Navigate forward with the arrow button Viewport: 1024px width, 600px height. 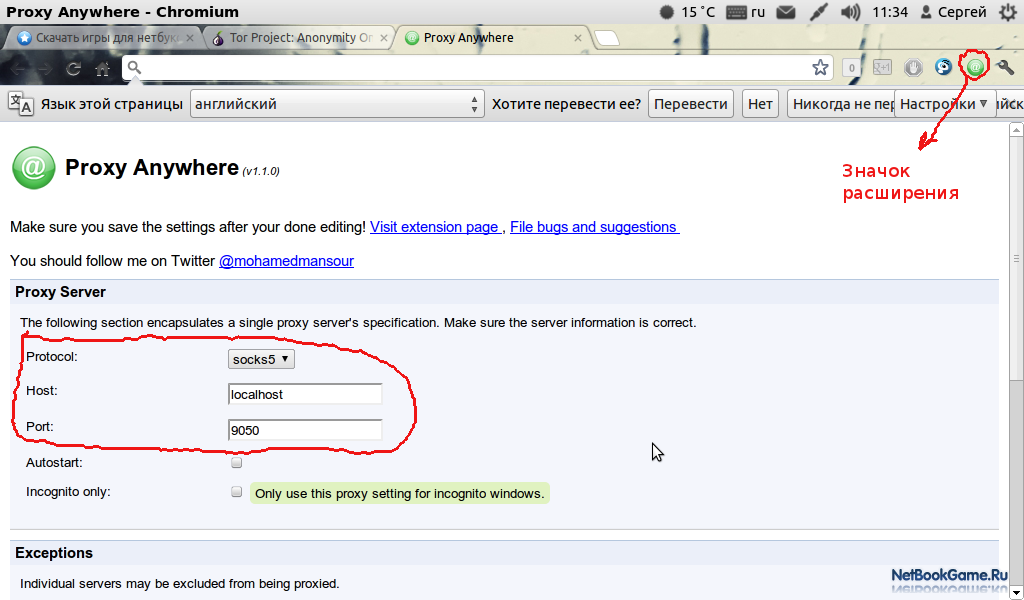44,68
